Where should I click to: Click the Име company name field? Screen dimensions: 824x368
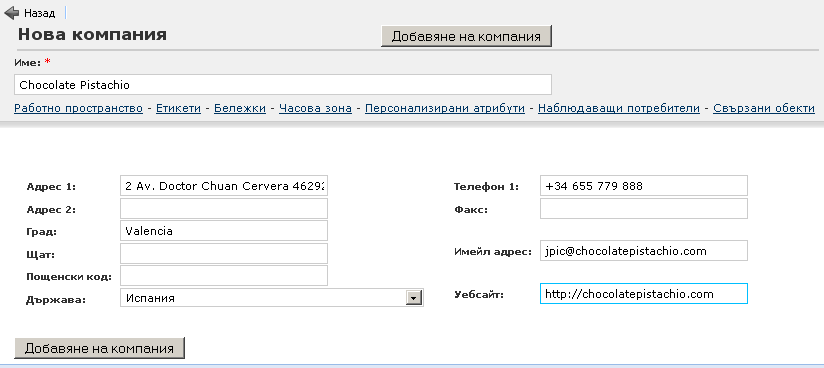(x=283, y=85)
